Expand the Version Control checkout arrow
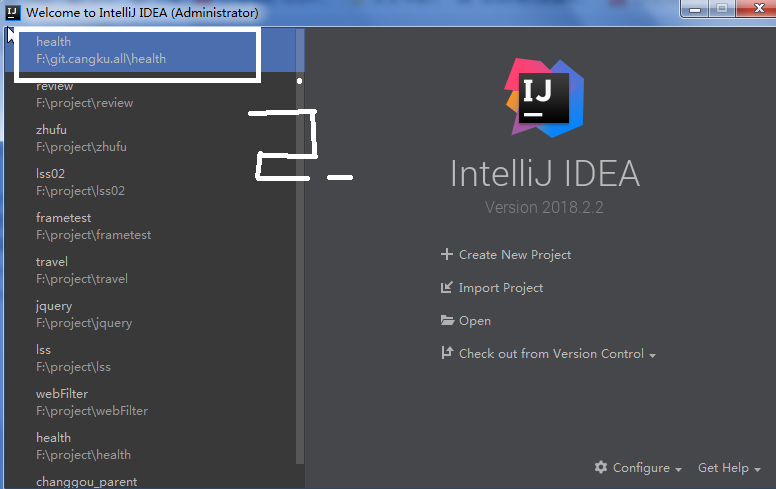776x489 pixels. 652,355
